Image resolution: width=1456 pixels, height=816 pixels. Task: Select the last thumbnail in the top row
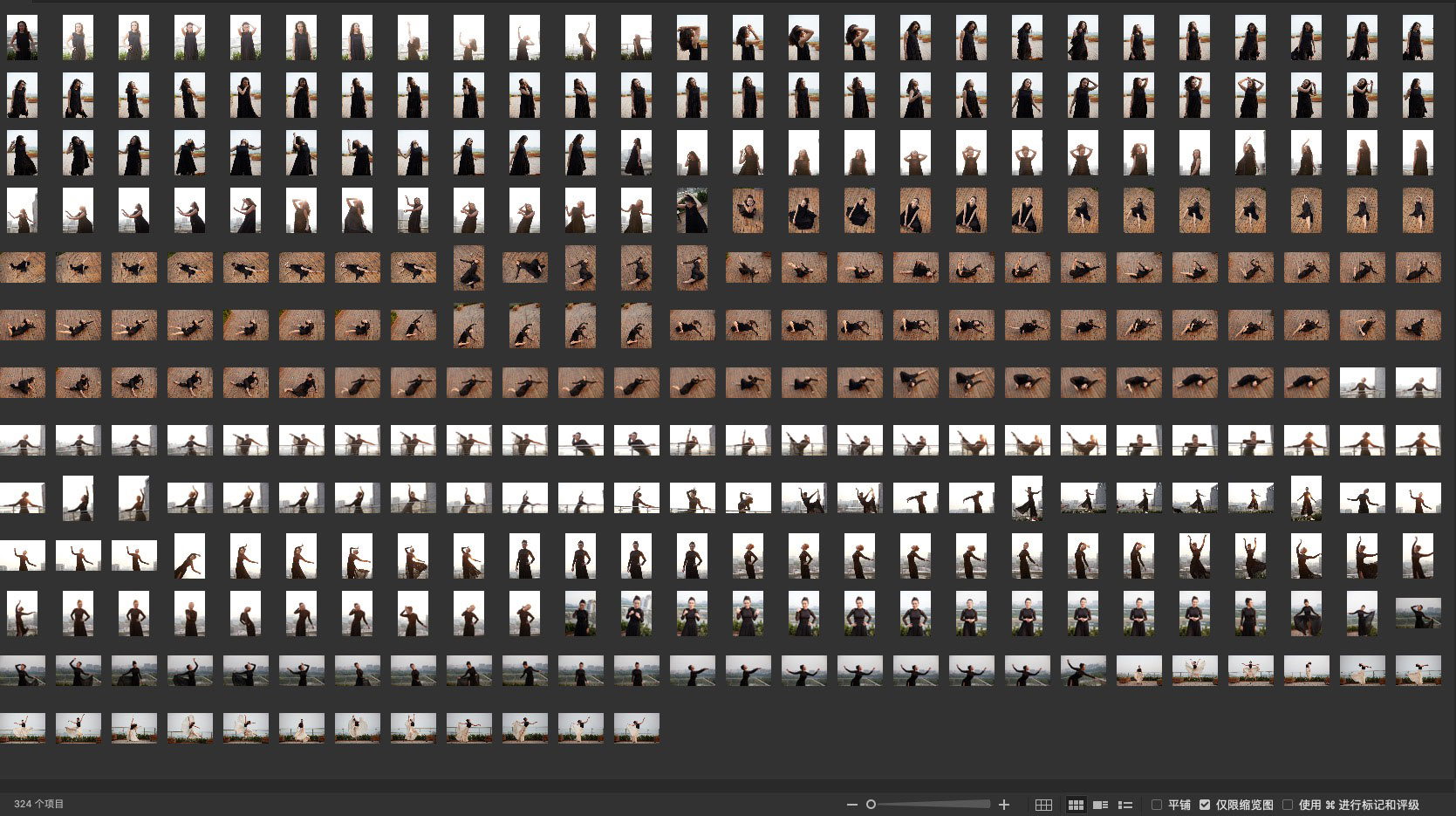(1418, 38)
